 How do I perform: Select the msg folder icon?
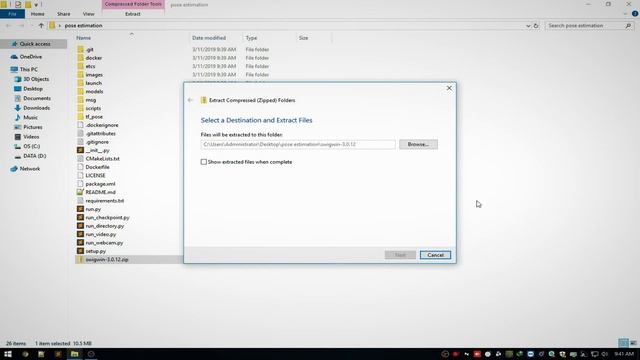pos(80,100)
